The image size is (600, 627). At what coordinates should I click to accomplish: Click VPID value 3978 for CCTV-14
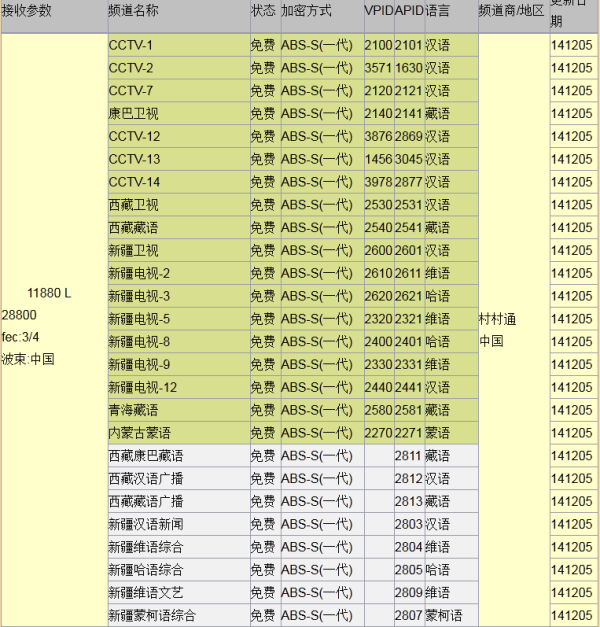click(x=378, y=182)
